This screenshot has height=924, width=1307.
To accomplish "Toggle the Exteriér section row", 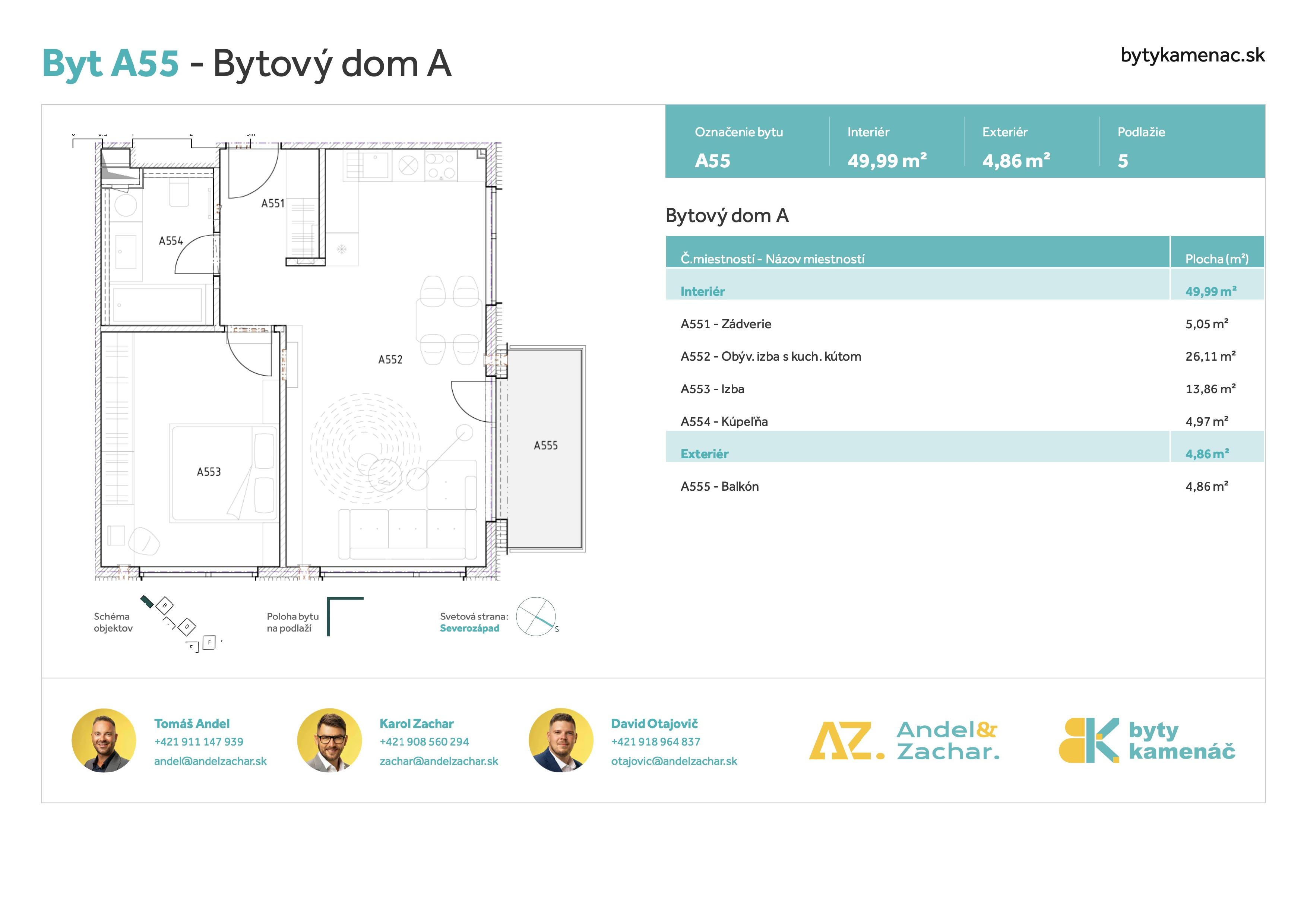I will pyautogui.click(x=797, y=453).
